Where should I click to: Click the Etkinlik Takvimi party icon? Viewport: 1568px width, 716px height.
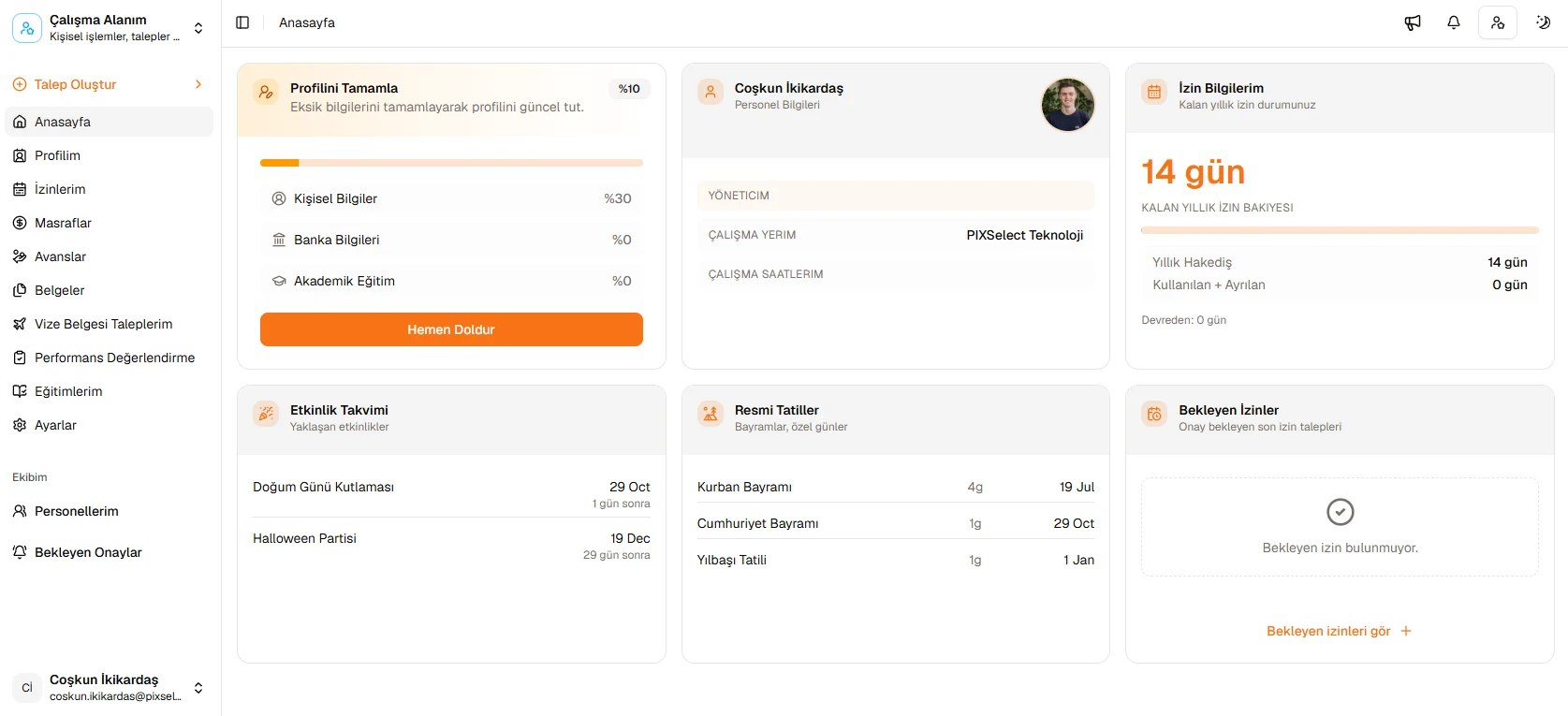coord(266,414)
